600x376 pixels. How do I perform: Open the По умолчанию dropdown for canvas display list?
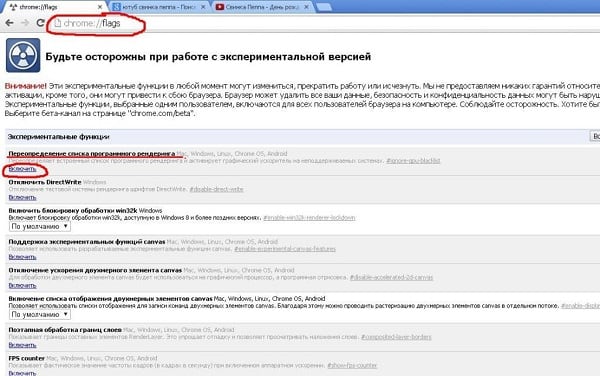coord(40,314)
